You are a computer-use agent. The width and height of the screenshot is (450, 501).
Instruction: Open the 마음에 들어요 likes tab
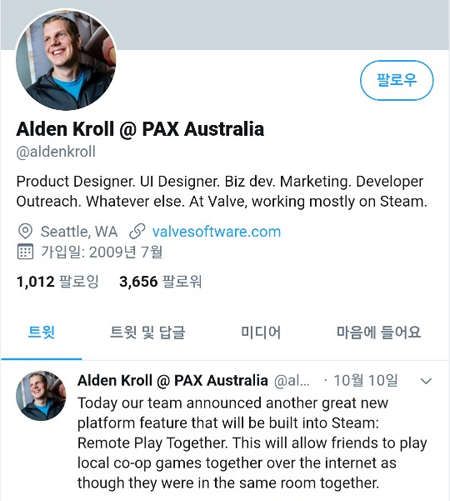pos(379,332)
